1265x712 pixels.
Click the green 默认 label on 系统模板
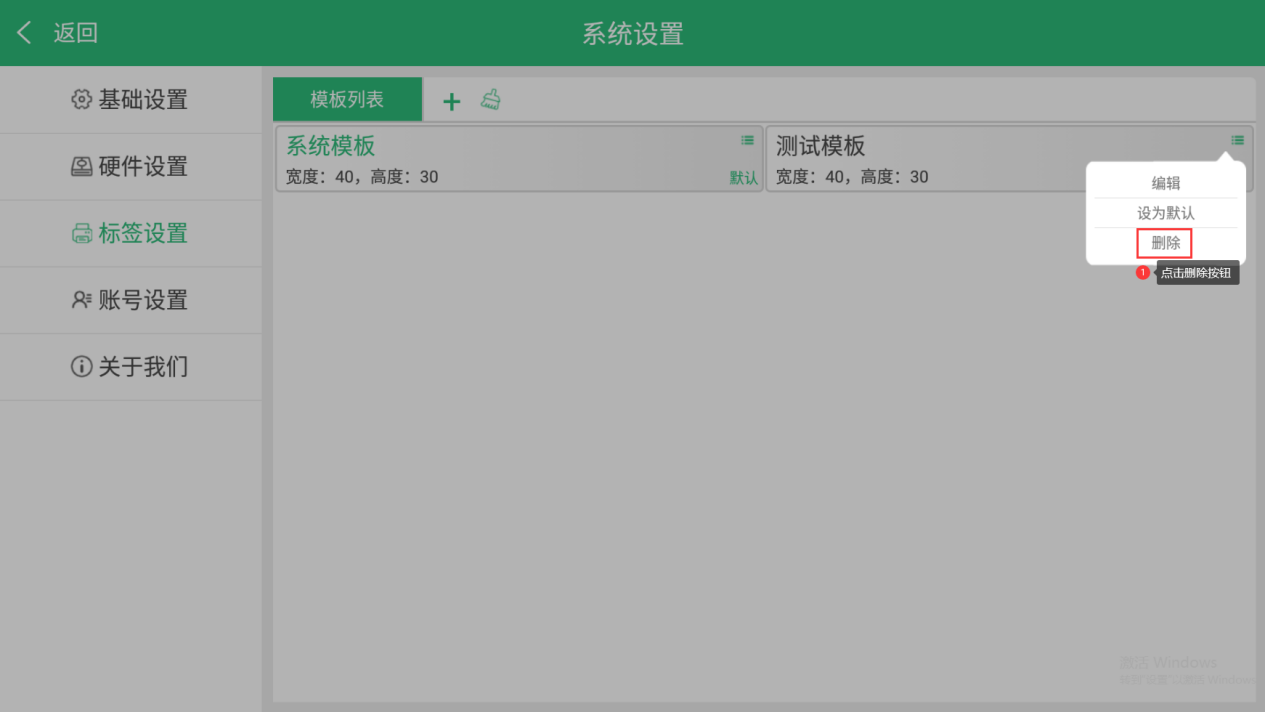[x=743, y=178]
